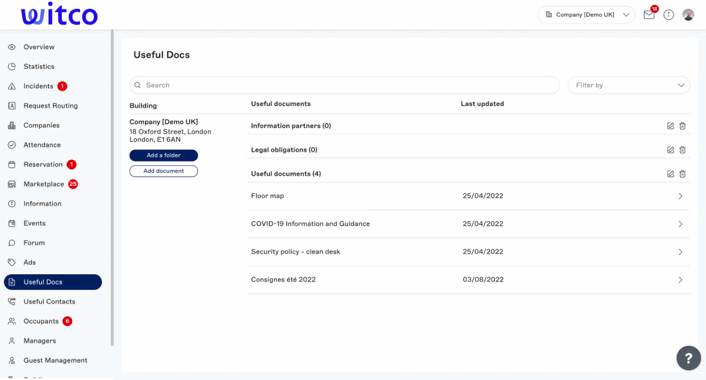Click the Overview eye icon

12,47
